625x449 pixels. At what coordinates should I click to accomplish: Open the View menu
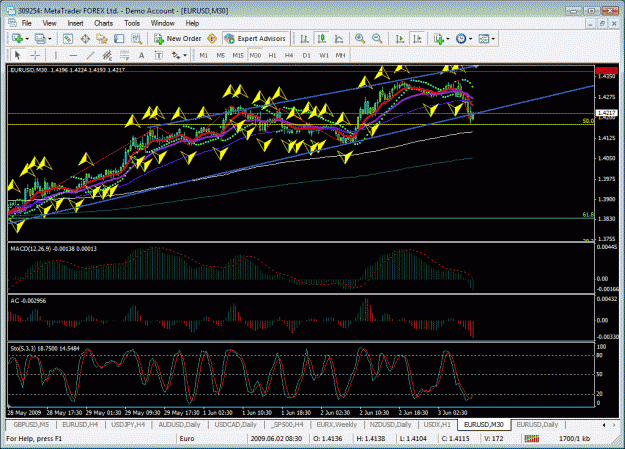[49, 23]
